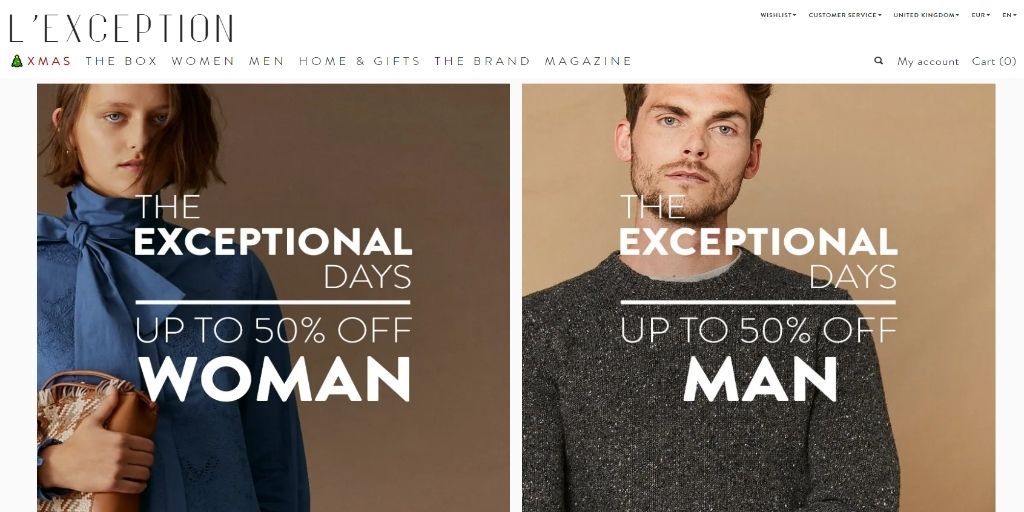Open the Man up to 50% off banner
The width and height of the screenshot is (1024, 512).
[759, 298]
